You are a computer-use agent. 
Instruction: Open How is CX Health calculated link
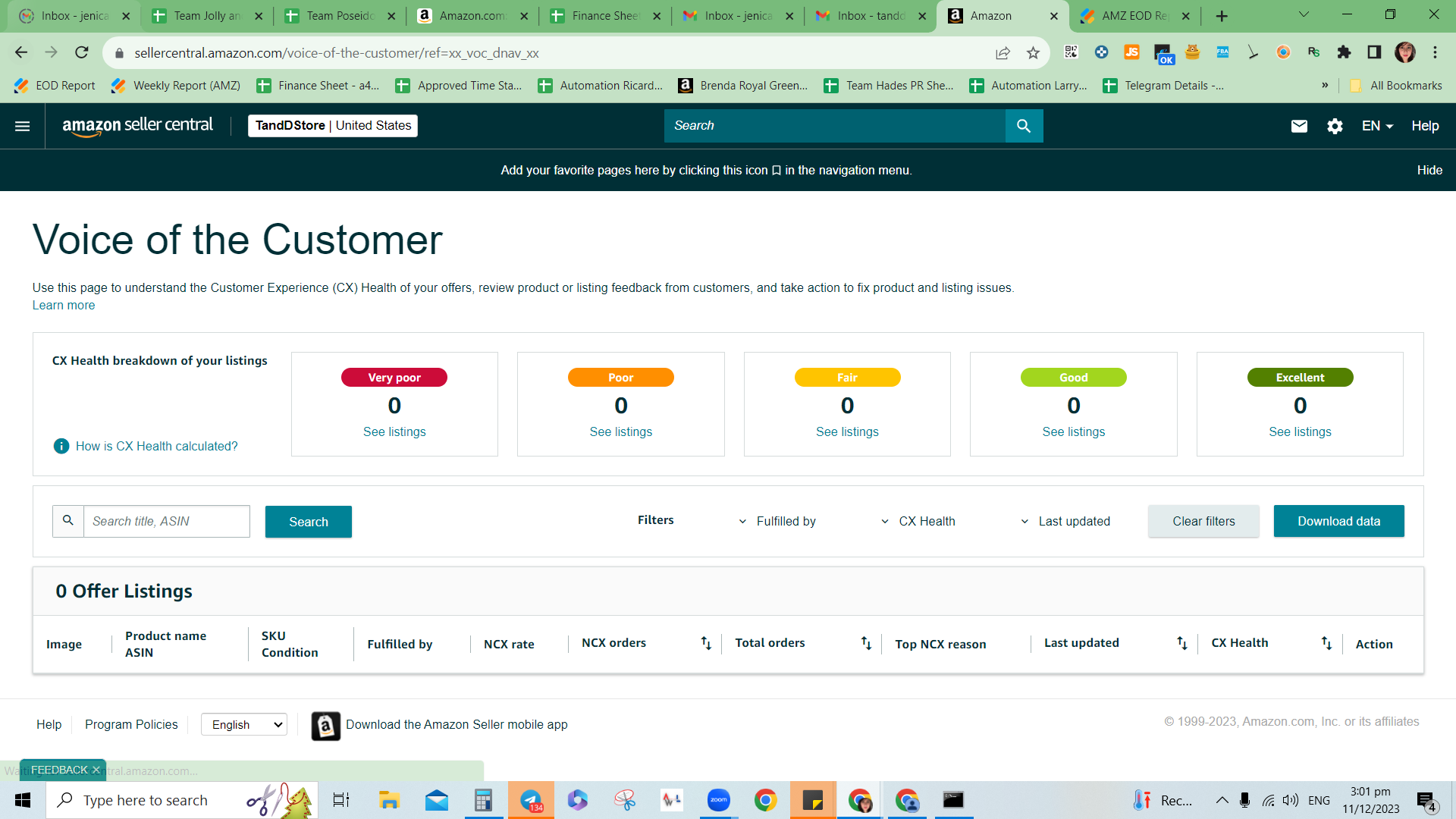pos(157,447)
